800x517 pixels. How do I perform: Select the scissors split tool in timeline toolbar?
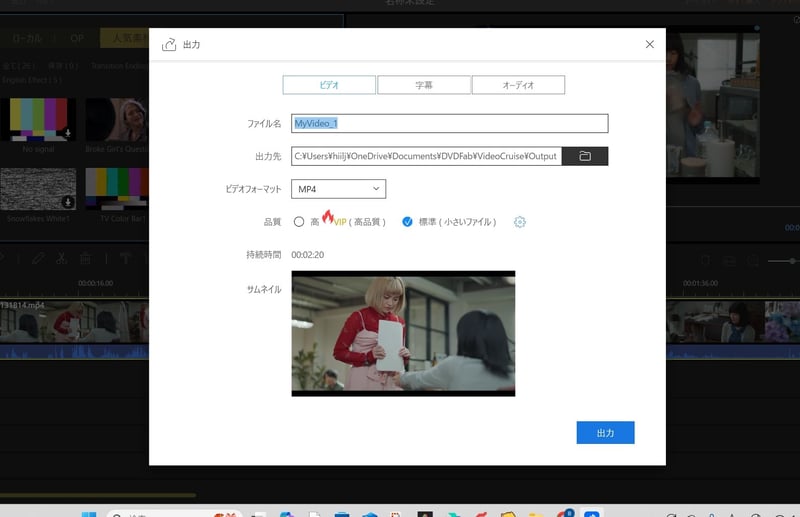[x=62, y=258]
